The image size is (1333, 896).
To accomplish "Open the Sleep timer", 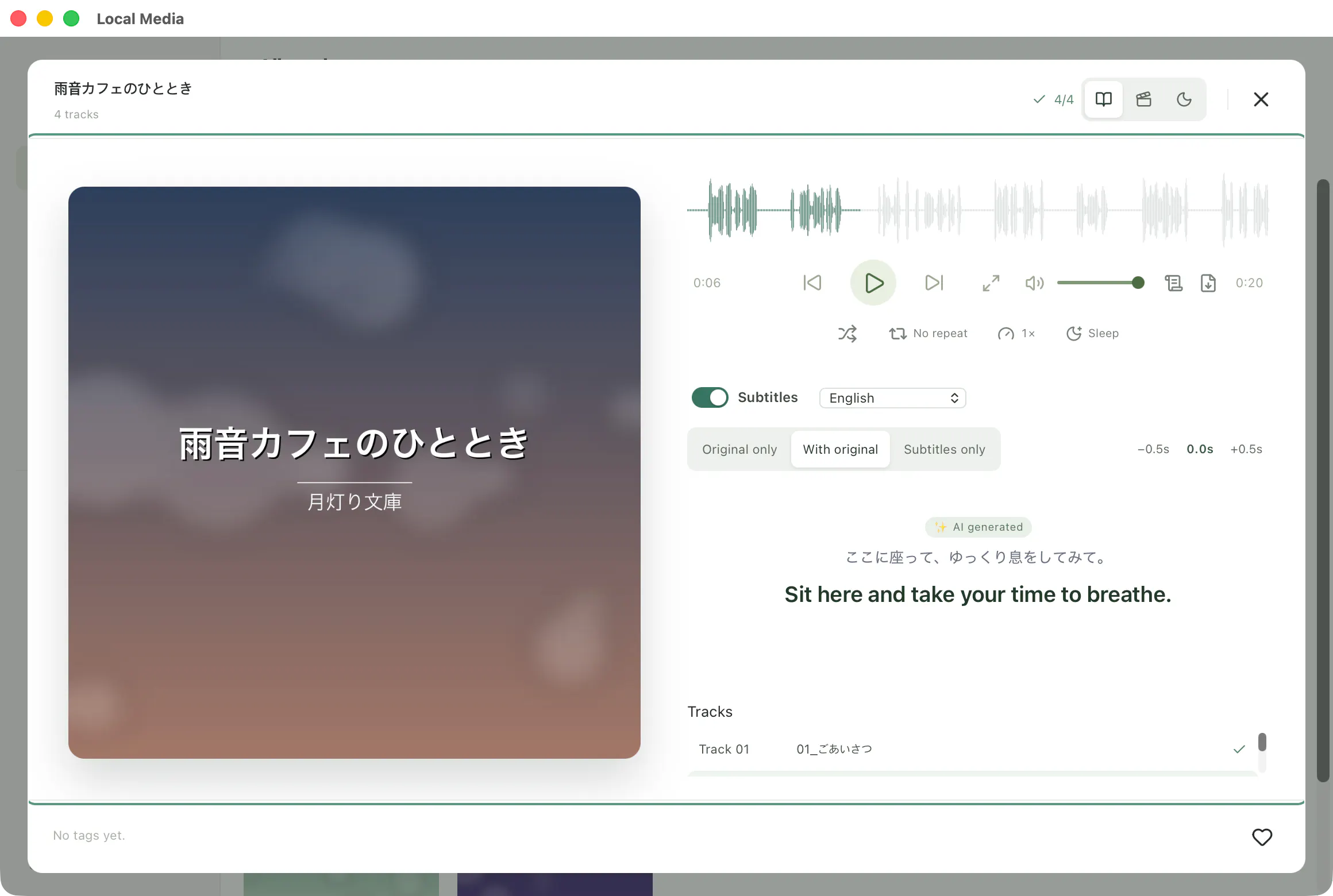I will point(1092,333).
